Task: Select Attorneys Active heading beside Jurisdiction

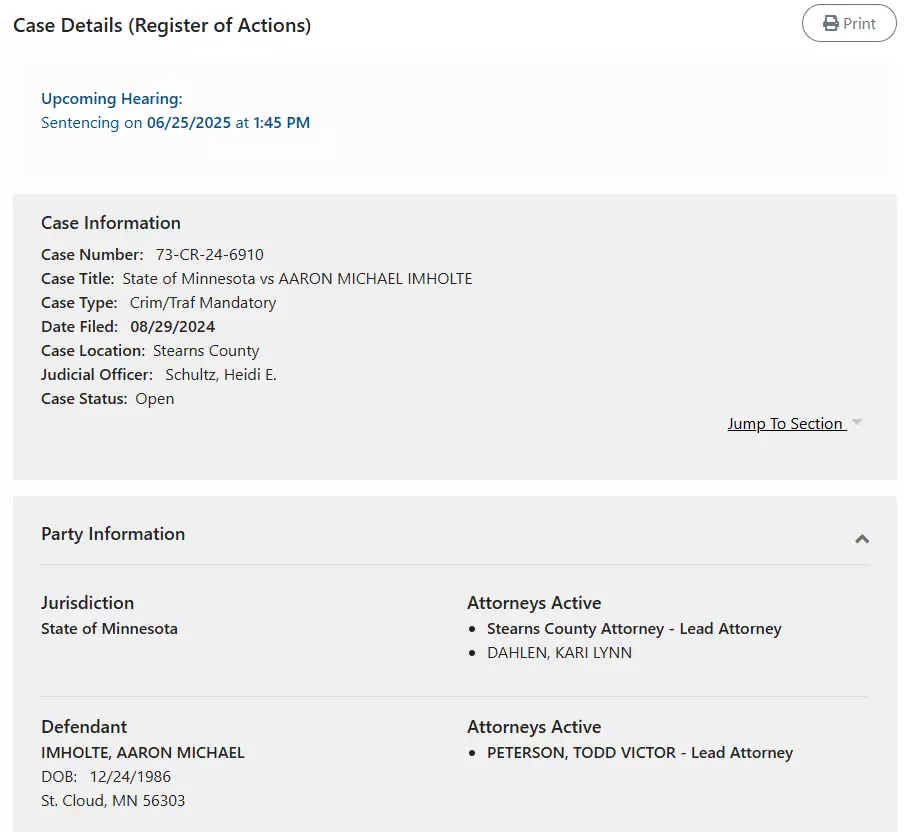Action: click(x=534, y=603)
